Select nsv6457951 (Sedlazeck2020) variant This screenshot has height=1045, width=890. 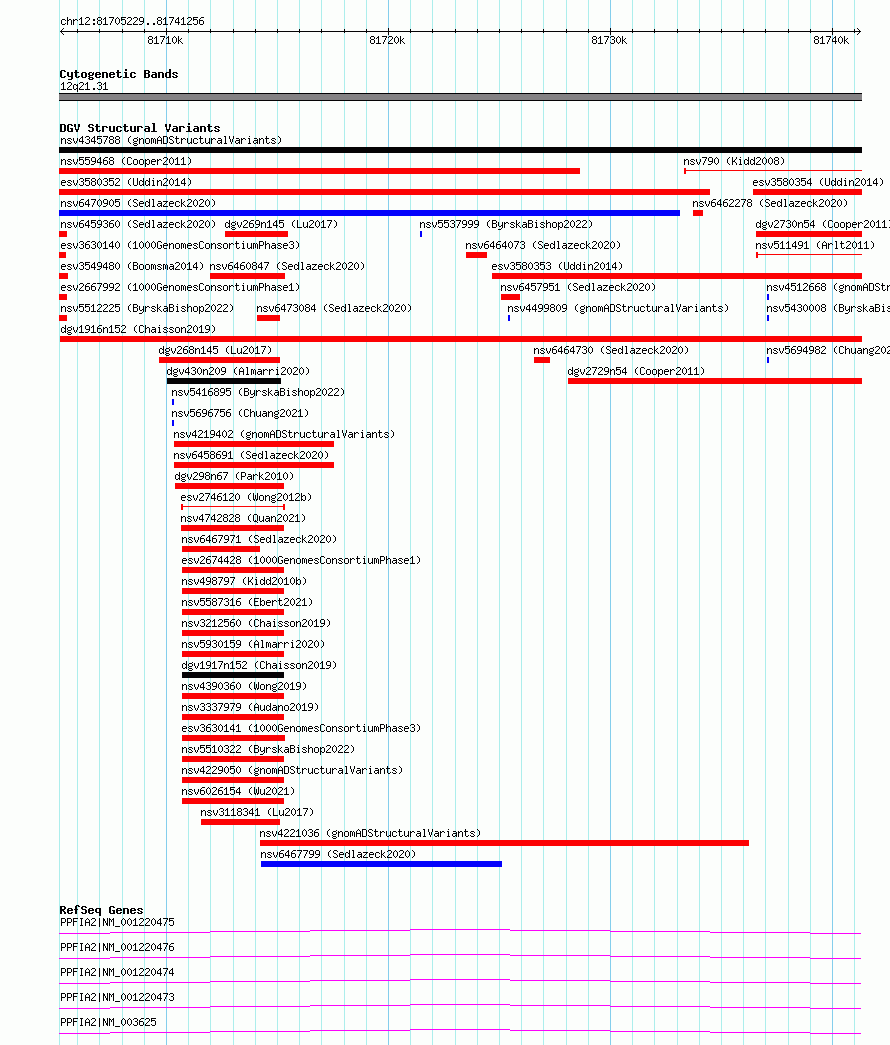[510, 297]
